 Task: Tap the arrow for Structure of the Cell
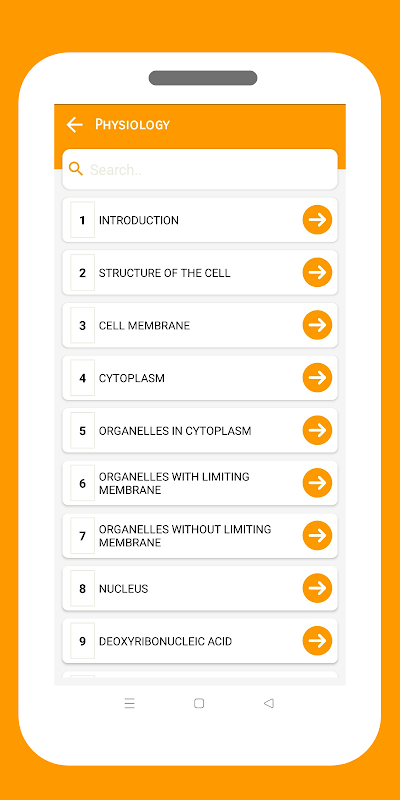(x=317, y=272)
